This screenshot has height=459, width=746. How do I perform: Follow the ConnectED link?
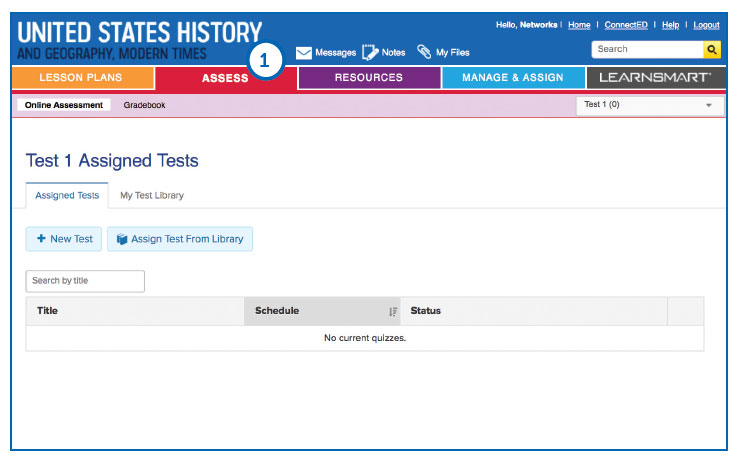point(626,25)
